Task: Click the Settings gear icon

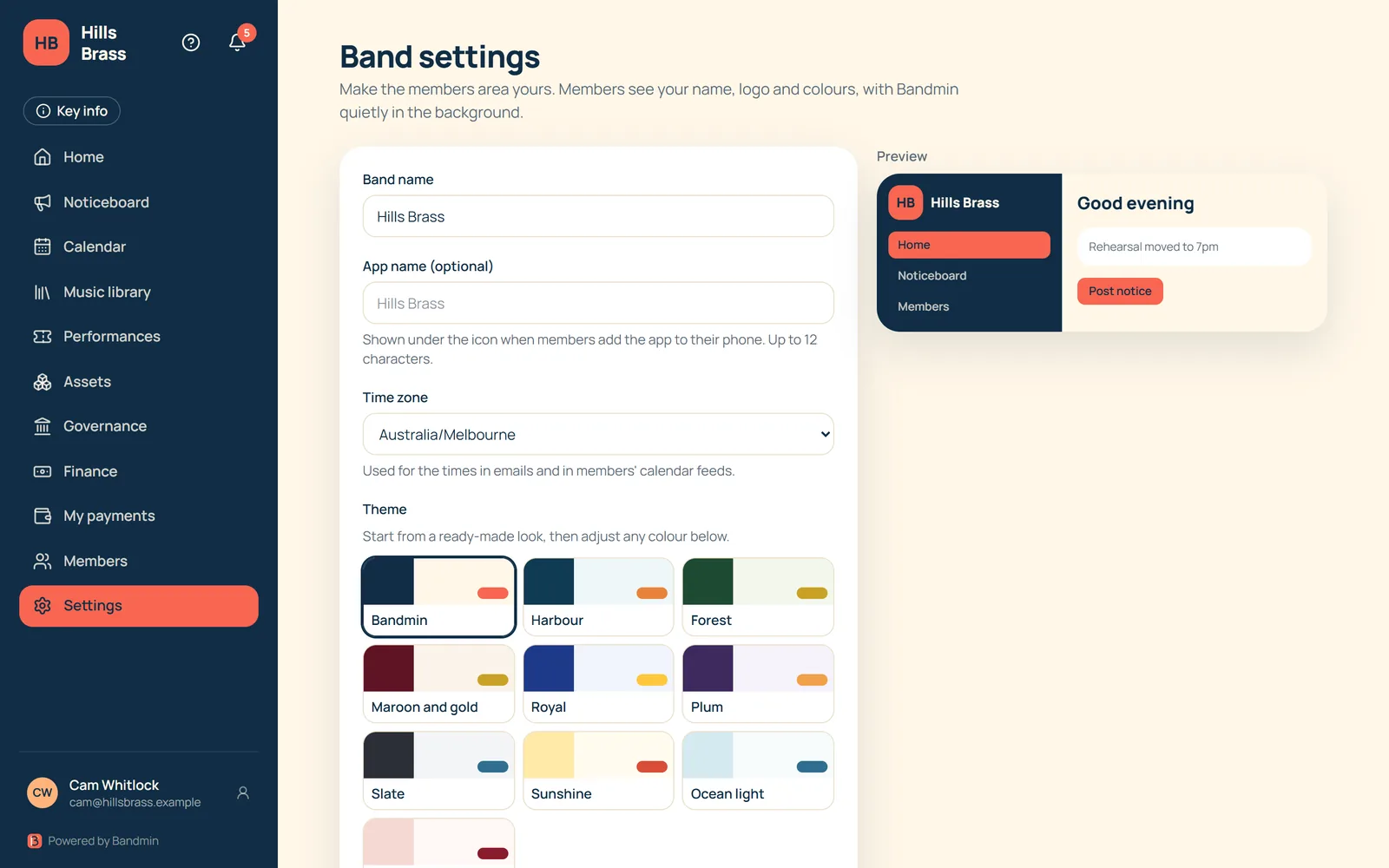Action: coord(43,606)
